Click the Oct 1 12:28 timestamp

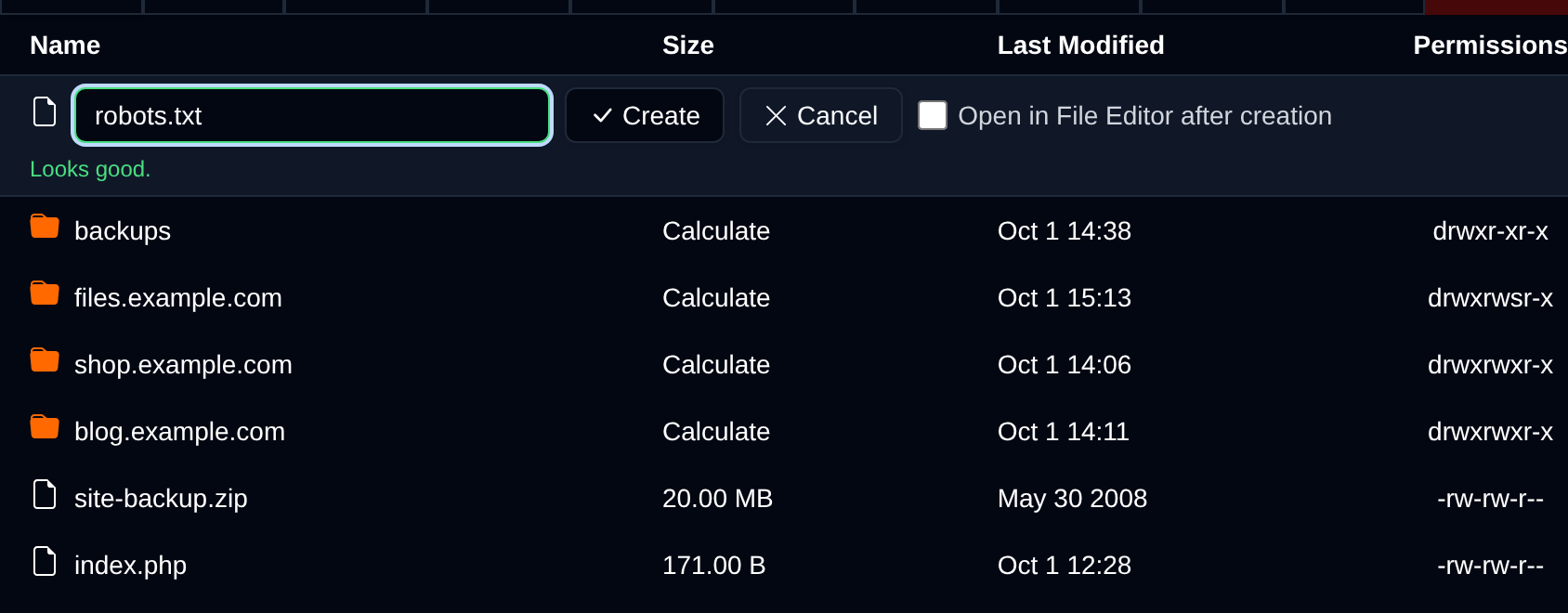(1065, 566)
